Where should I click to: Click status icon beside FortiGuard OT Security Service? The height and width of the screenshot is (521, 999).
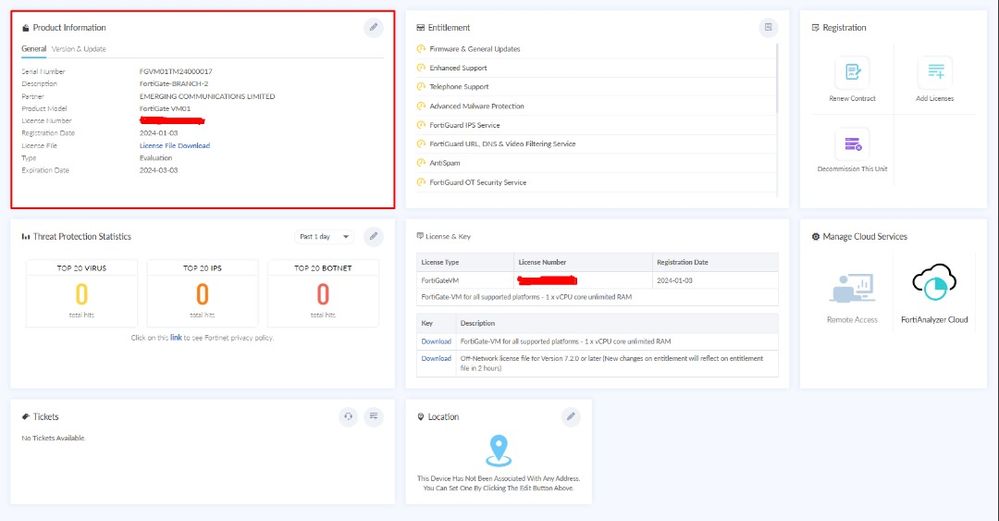pyautogui.click(x=420, y=182)
